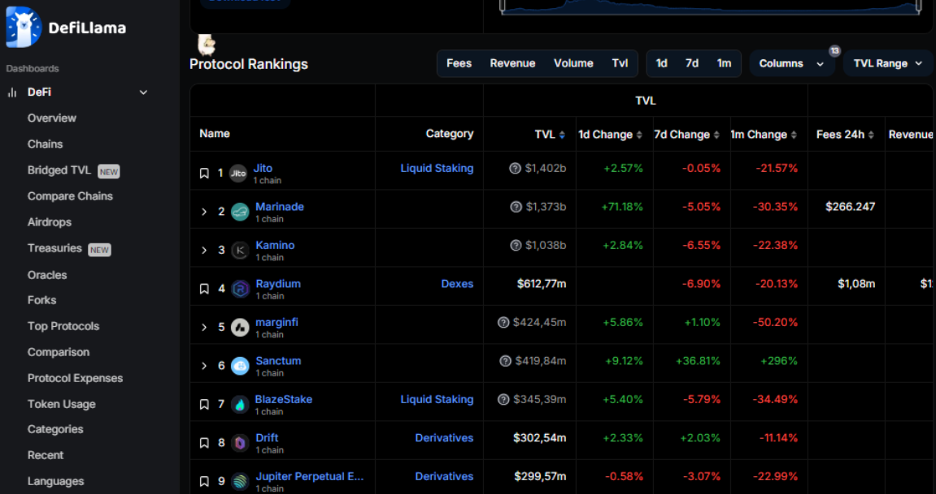Click Jito TVL question mark icon
The width and height of the screenshot is (936, 494).
point(515,168)
